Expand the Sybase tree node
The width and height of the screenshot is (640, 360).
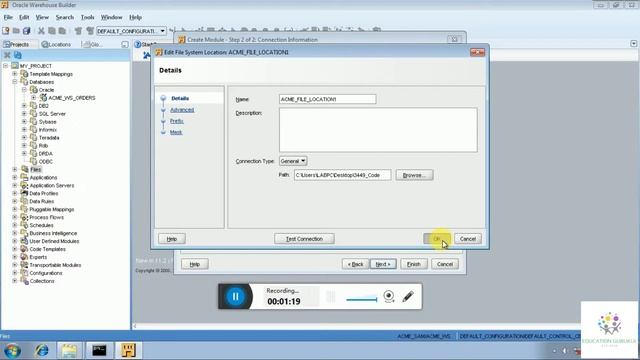pos(24,122)
